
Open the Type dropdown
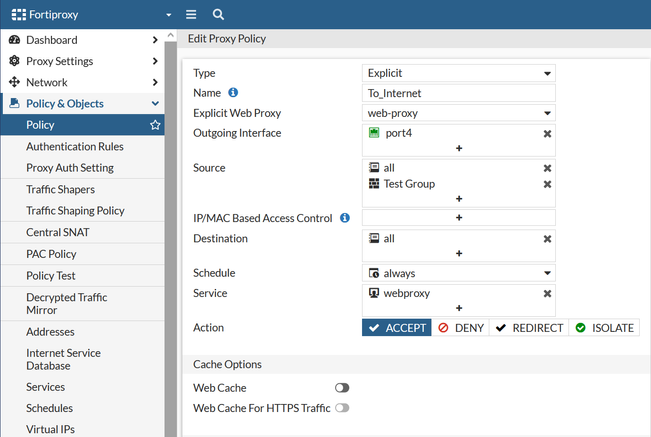click(x=458, y=73)
